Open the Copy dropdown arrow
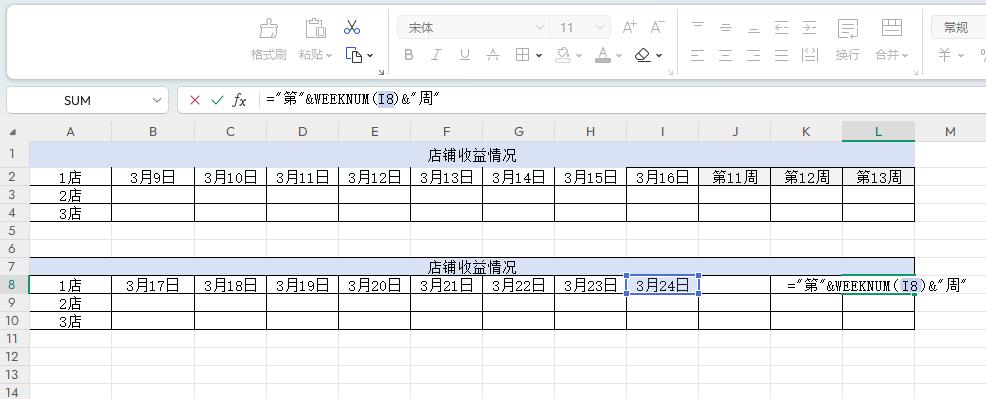The width and height of the screenshot is (986, 399). 370,55
